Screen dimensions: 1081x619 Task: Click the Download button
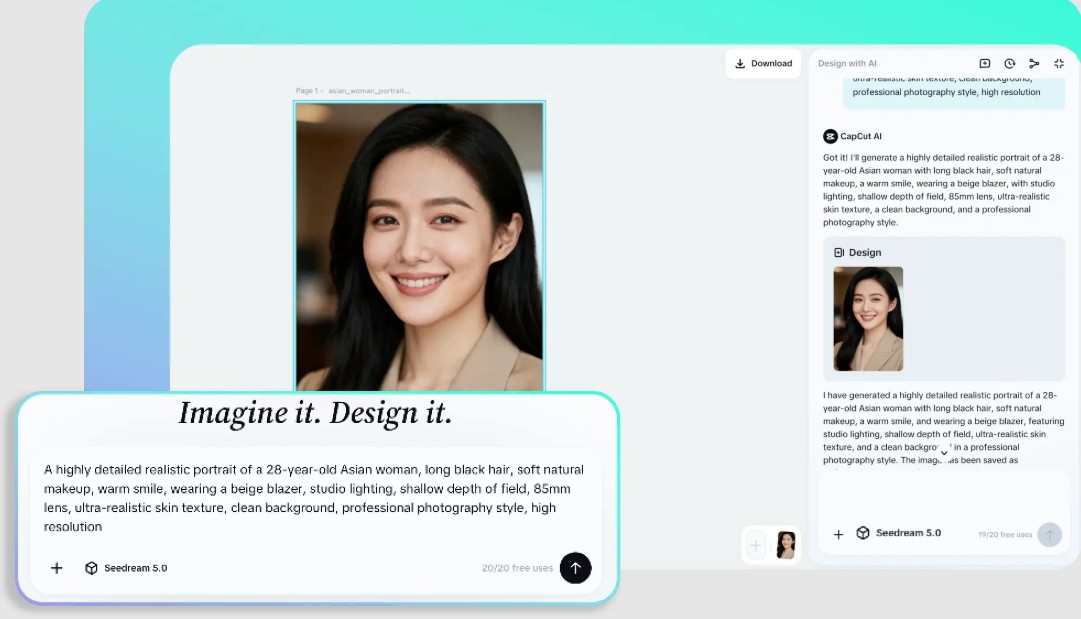tap(763, 63)
